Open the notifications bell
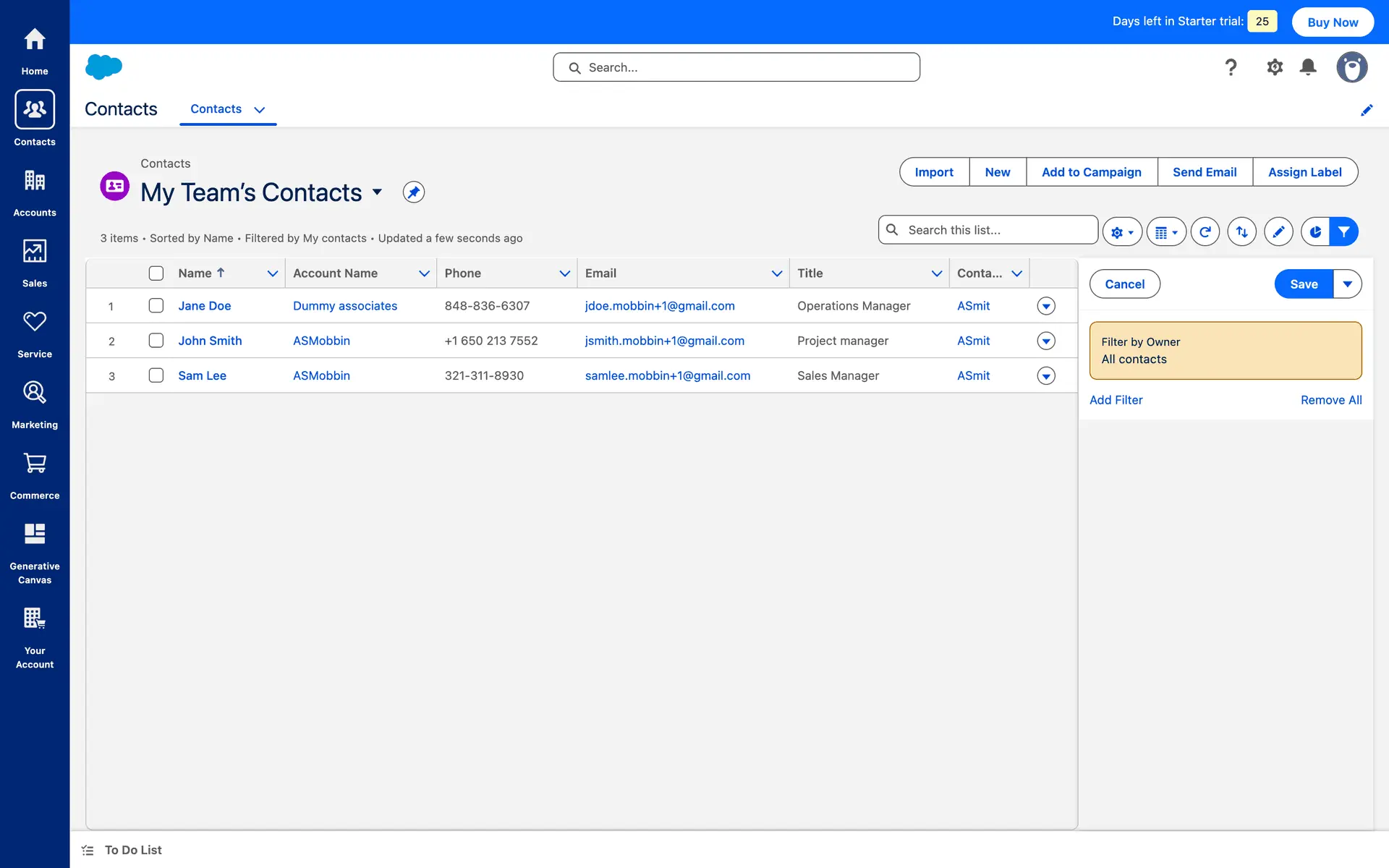 click(x=1307, y=67)
